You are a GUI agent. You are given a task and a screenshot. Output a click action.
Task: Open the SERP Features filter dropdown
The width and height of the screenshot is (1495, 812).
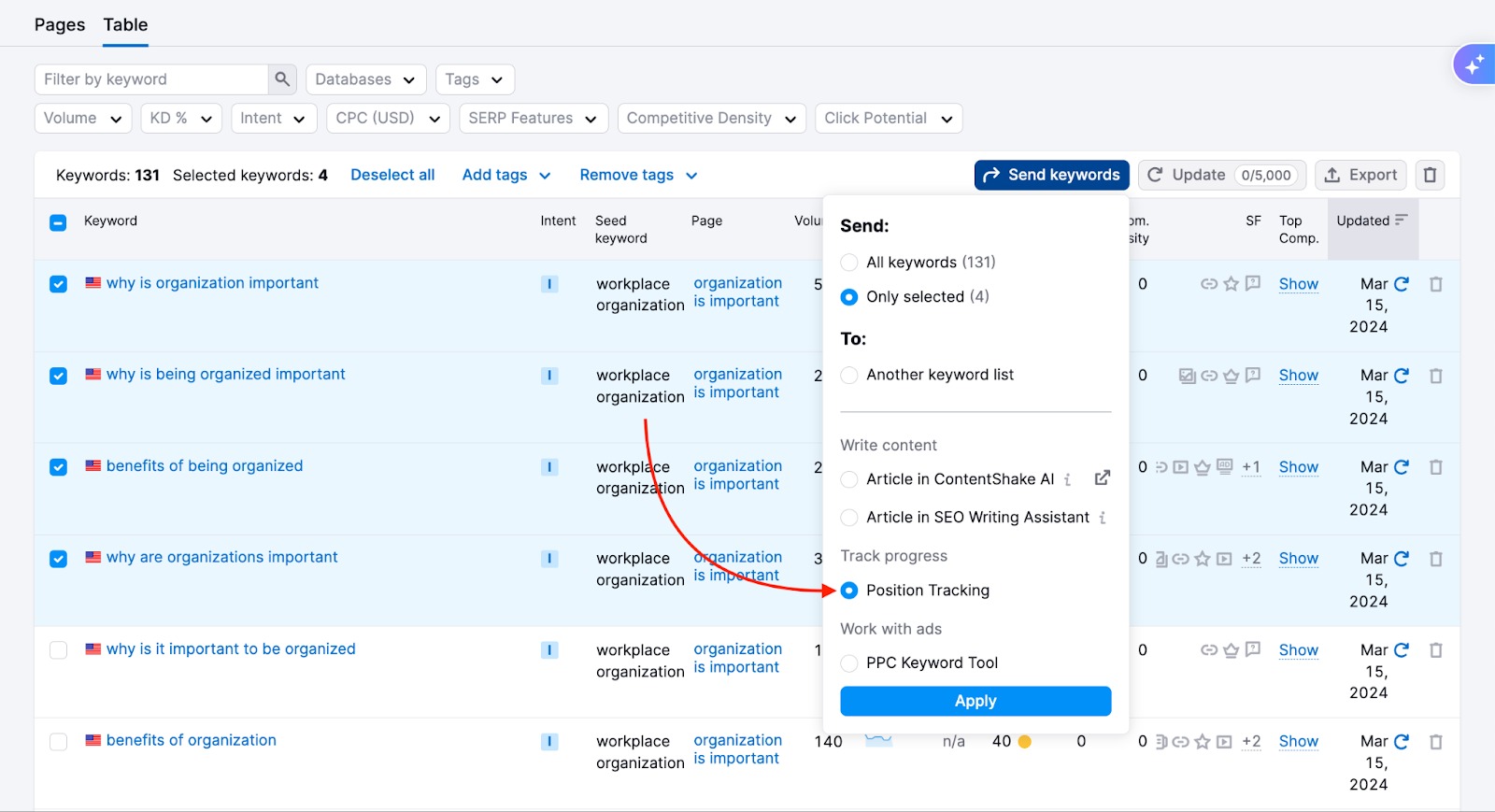533,119
